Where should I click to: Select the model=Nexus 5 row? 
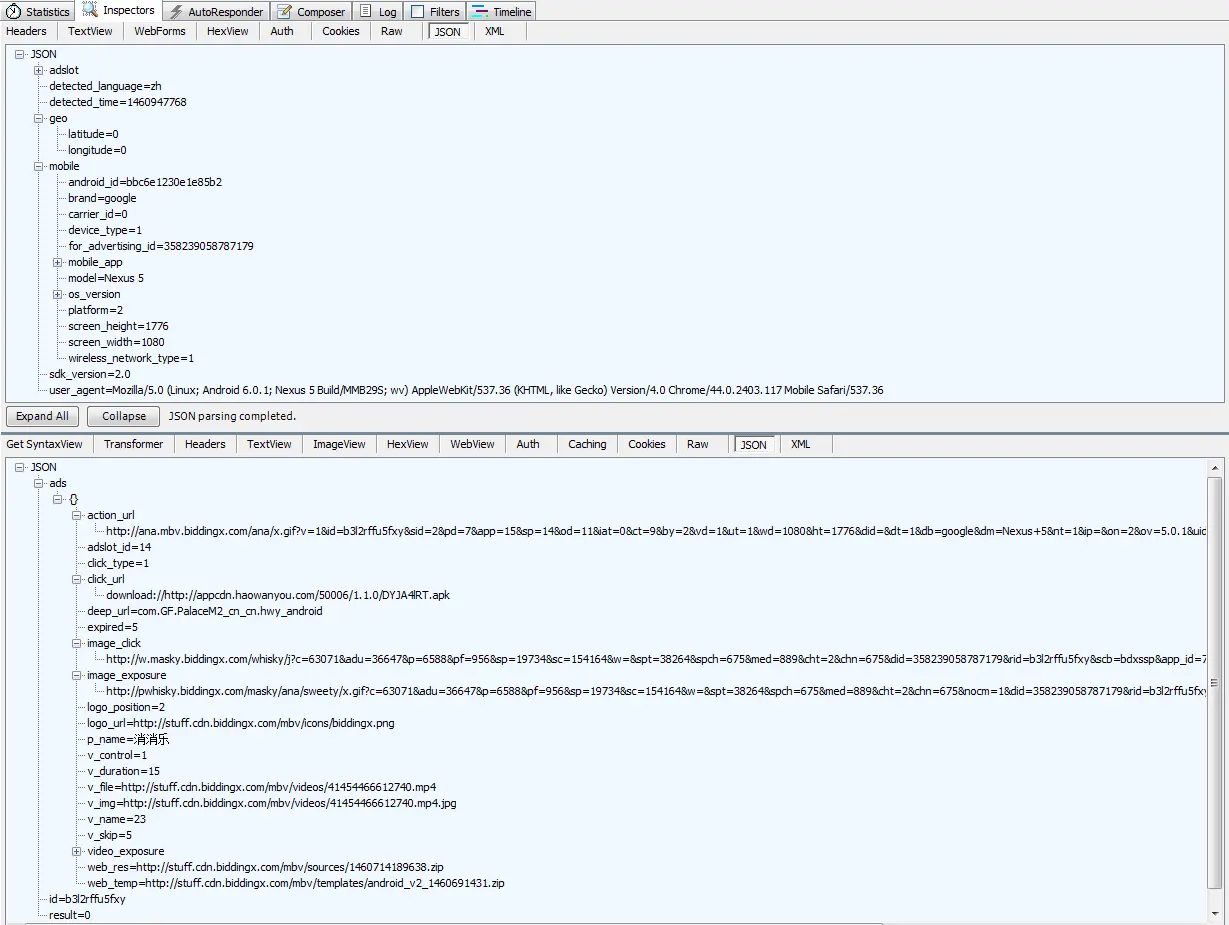point(106,278)
